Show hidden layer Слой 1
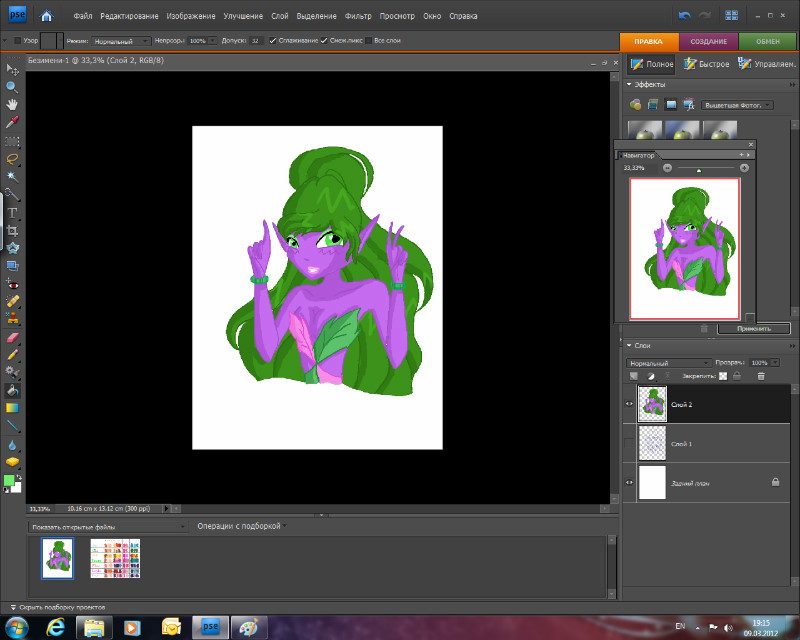The width and height of the screenshot is (800, 640). pos(629,442)
